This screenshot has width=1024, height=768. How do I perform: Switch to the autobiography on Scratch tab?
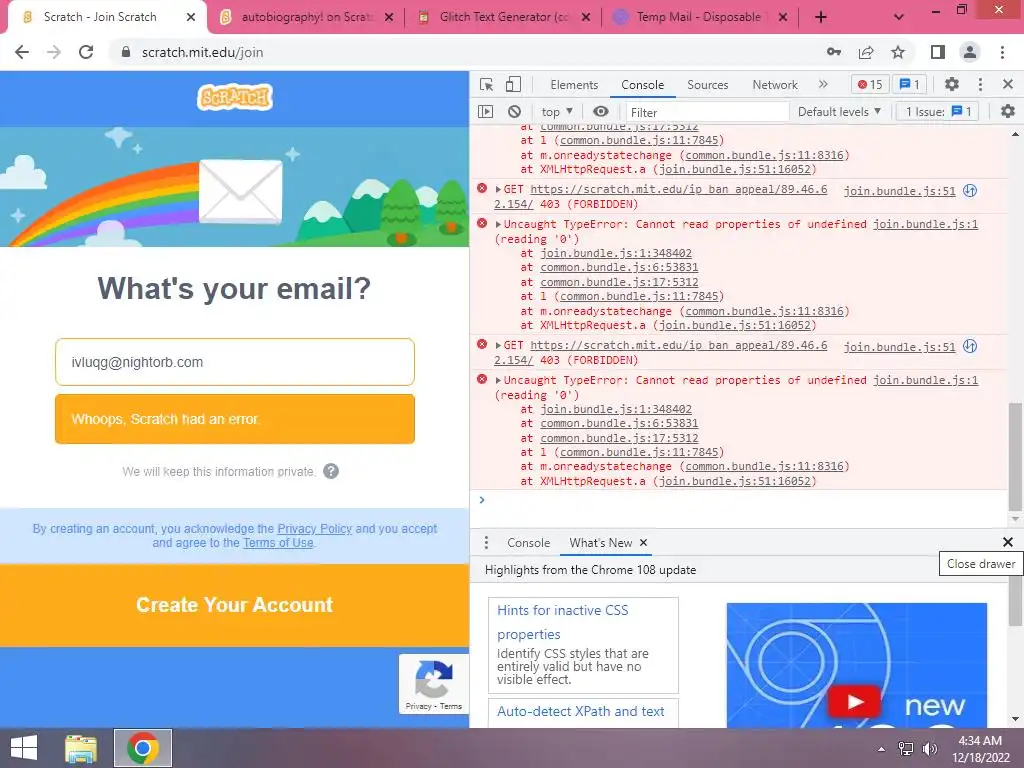(x=306, y=18)
